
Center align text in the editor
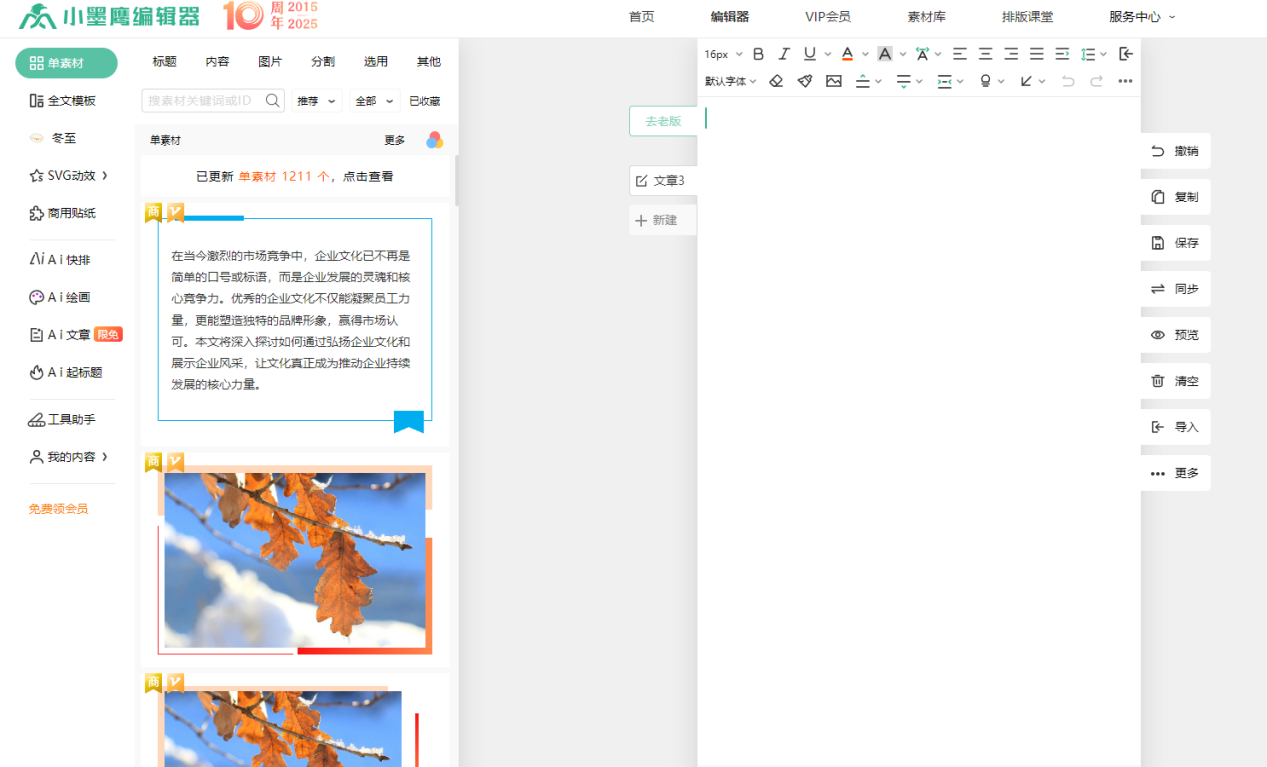click(x=985, y=54)
